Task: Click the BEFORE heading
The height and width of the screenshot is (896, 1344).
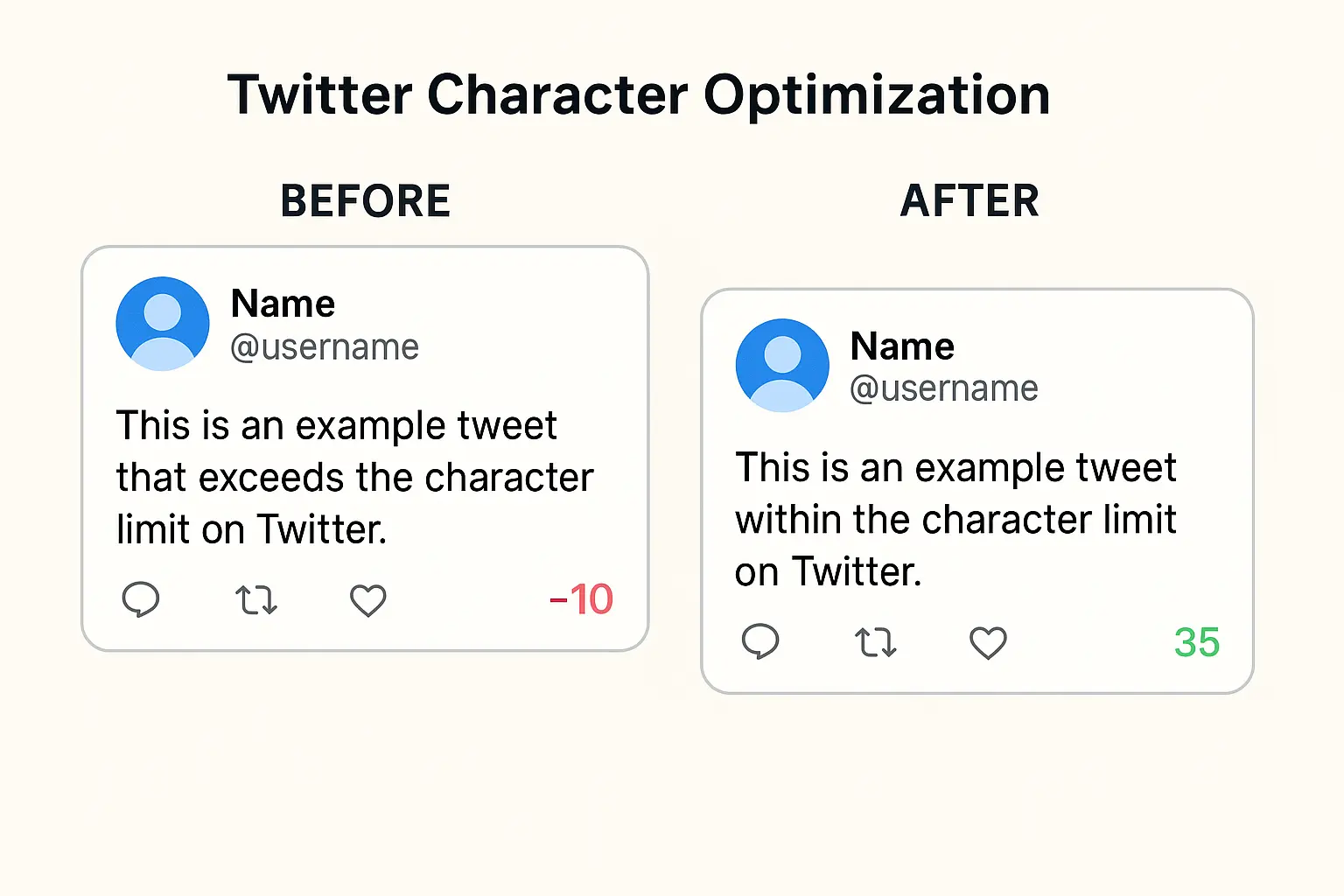Action: click(365, 201)
